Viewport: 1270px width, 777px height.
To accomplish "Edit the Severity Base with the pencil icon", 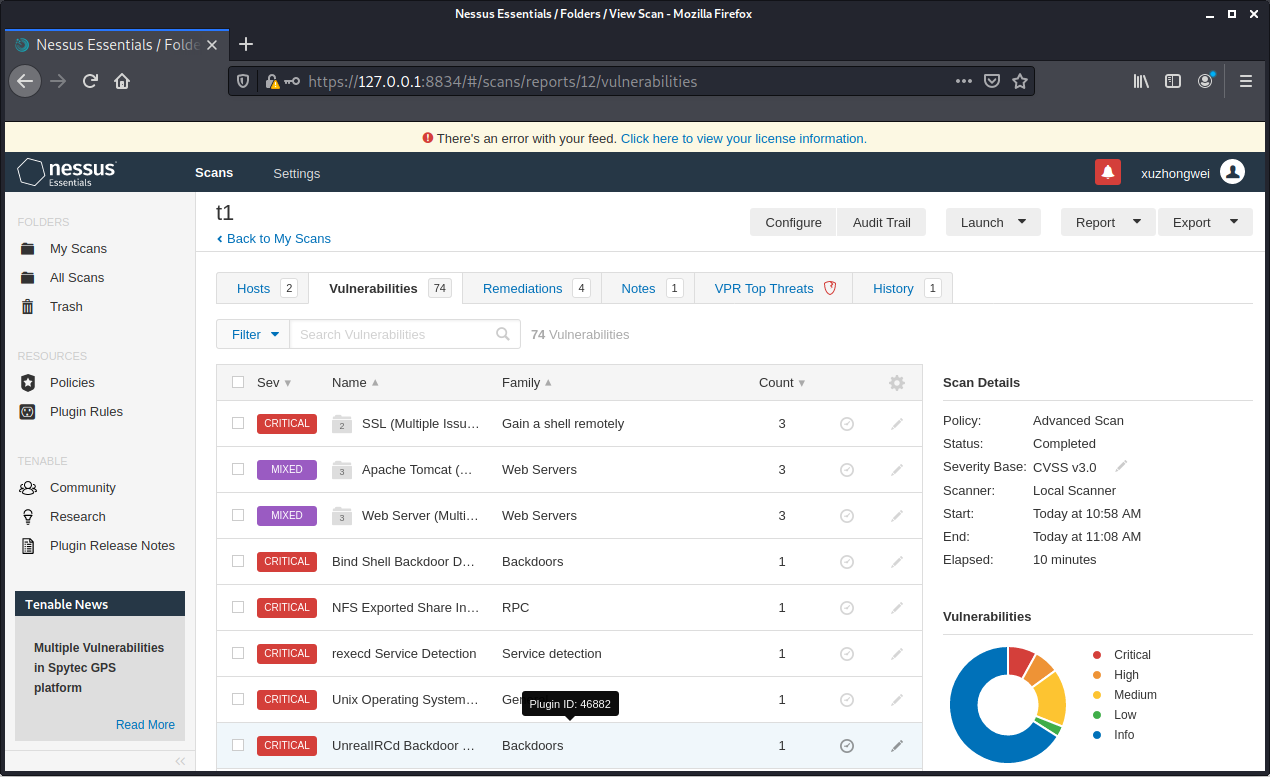I will click(1121, 466).
